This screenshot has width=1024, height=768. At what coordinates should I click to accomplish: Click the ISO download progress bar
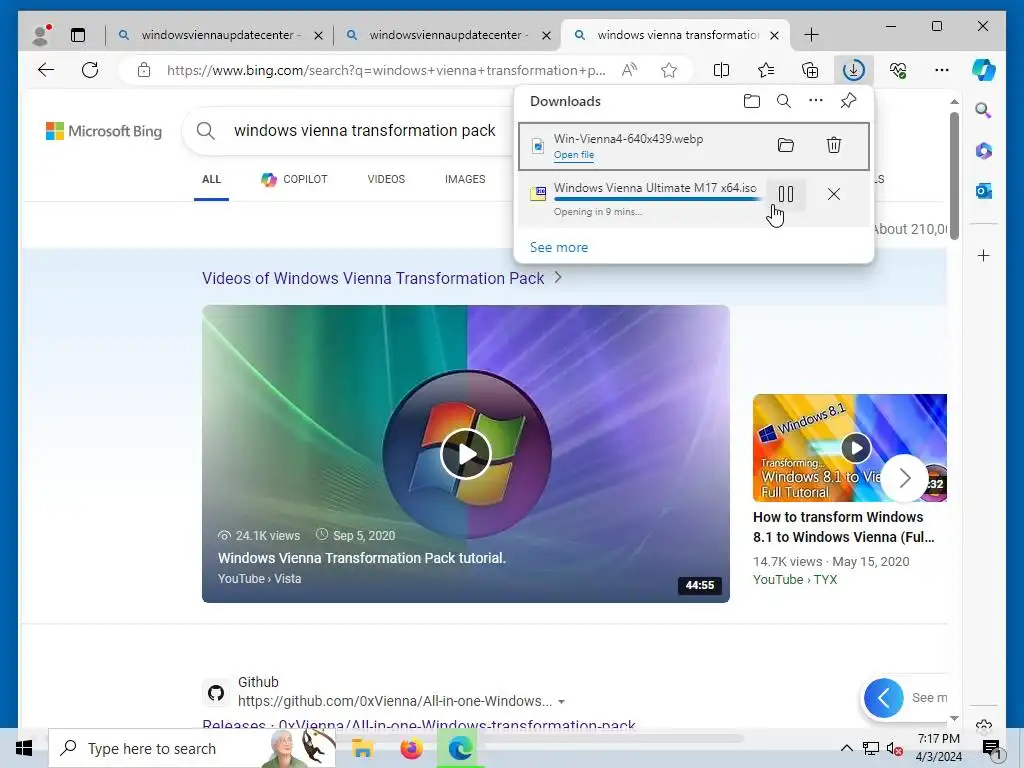click(x=657, y=199)
